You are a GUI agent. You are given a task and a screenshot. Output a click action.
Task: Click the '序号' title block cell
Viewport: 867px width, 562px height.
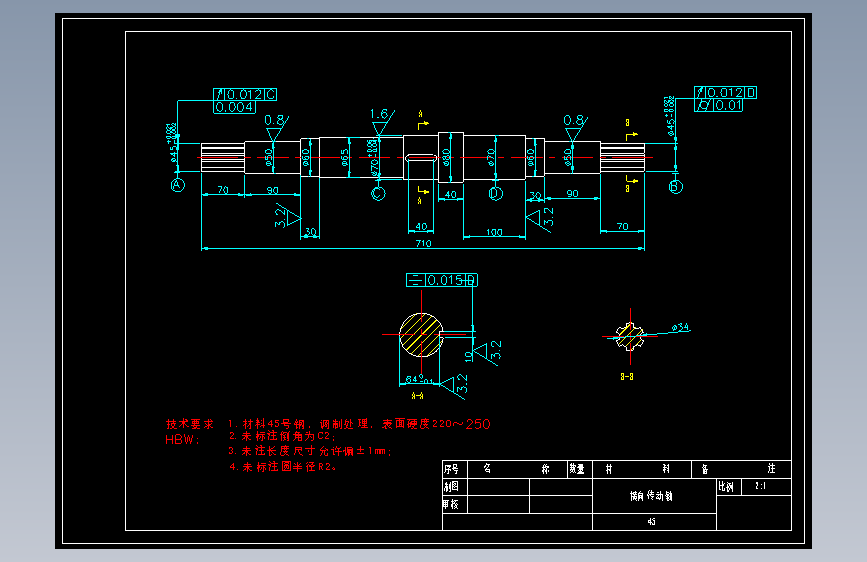455,469
